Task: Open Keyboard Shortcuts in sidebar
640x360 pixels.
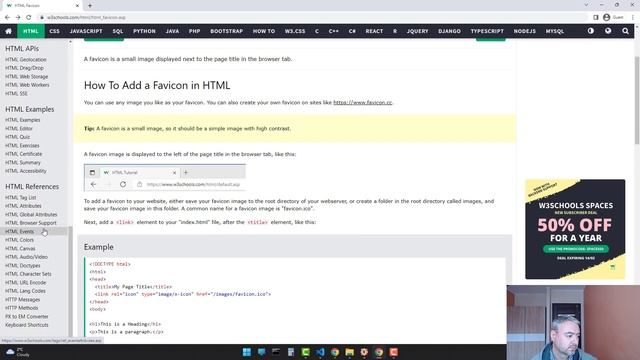Action: point(27,325)
